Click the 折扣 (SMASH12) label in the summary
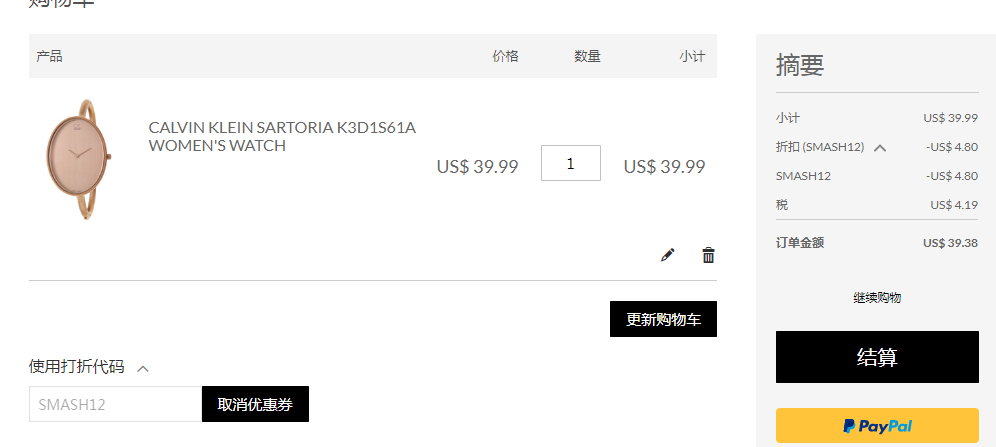 [x=819, y=147]
